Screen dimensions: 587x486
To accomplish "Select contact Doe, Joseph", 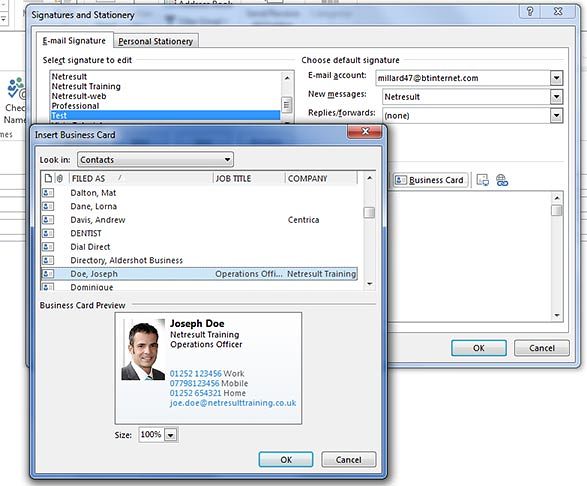I will coord(199,274).
